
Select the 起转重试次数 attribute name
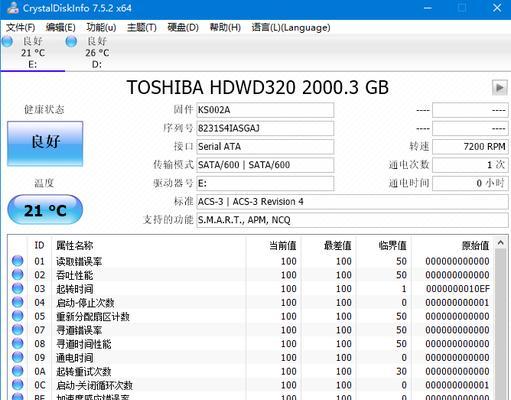84,371
